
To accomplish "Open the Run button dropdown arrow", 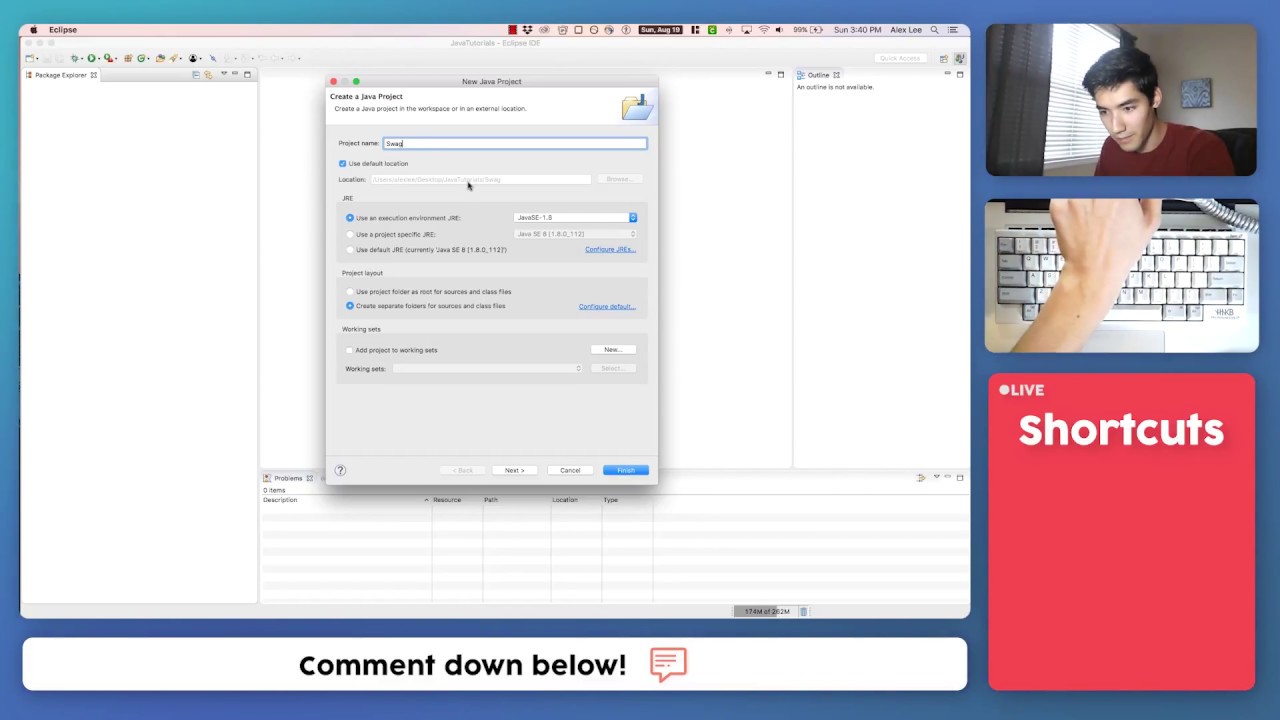I will point(99,59).
